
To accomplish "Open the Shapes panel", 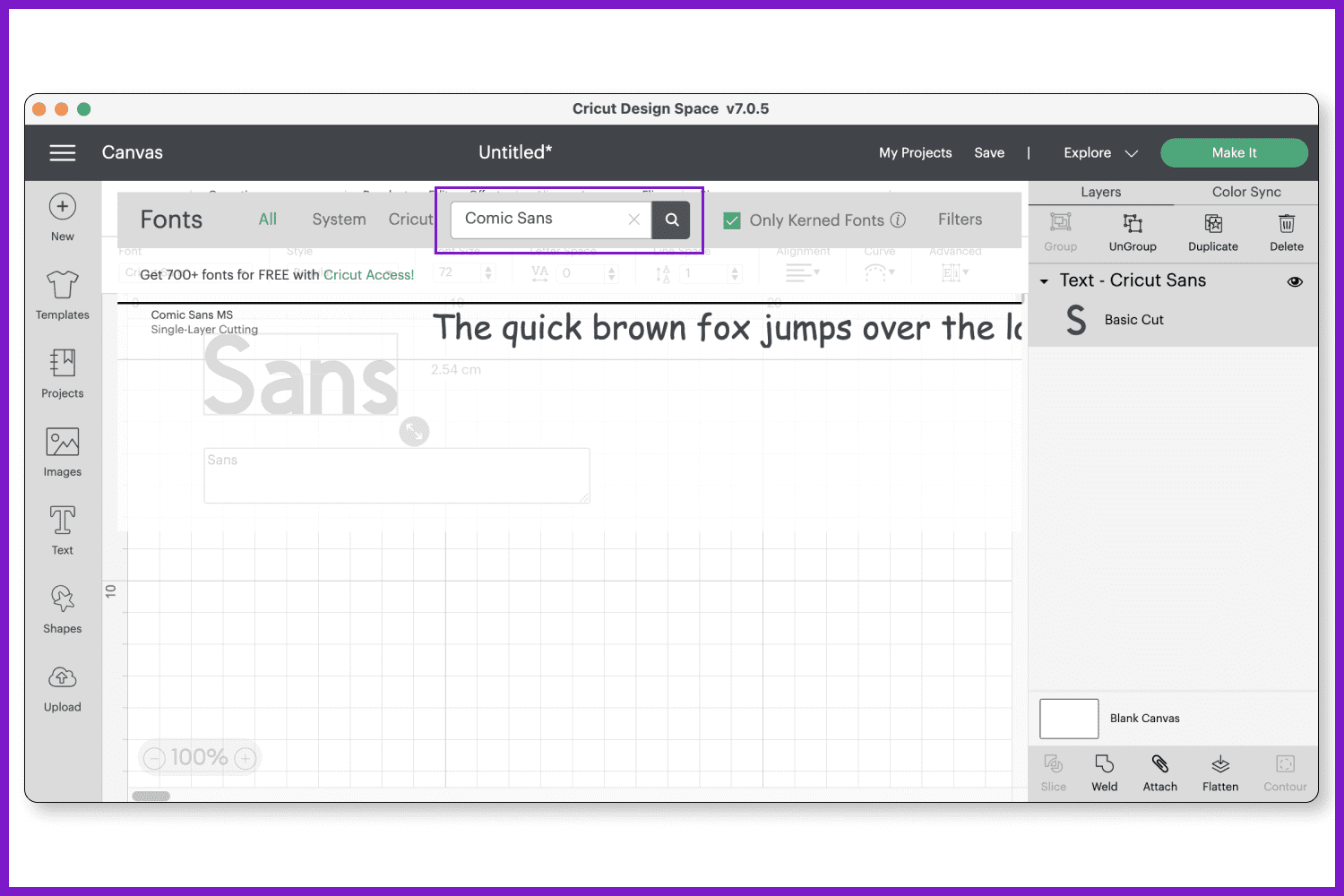I will coord(62,609).
